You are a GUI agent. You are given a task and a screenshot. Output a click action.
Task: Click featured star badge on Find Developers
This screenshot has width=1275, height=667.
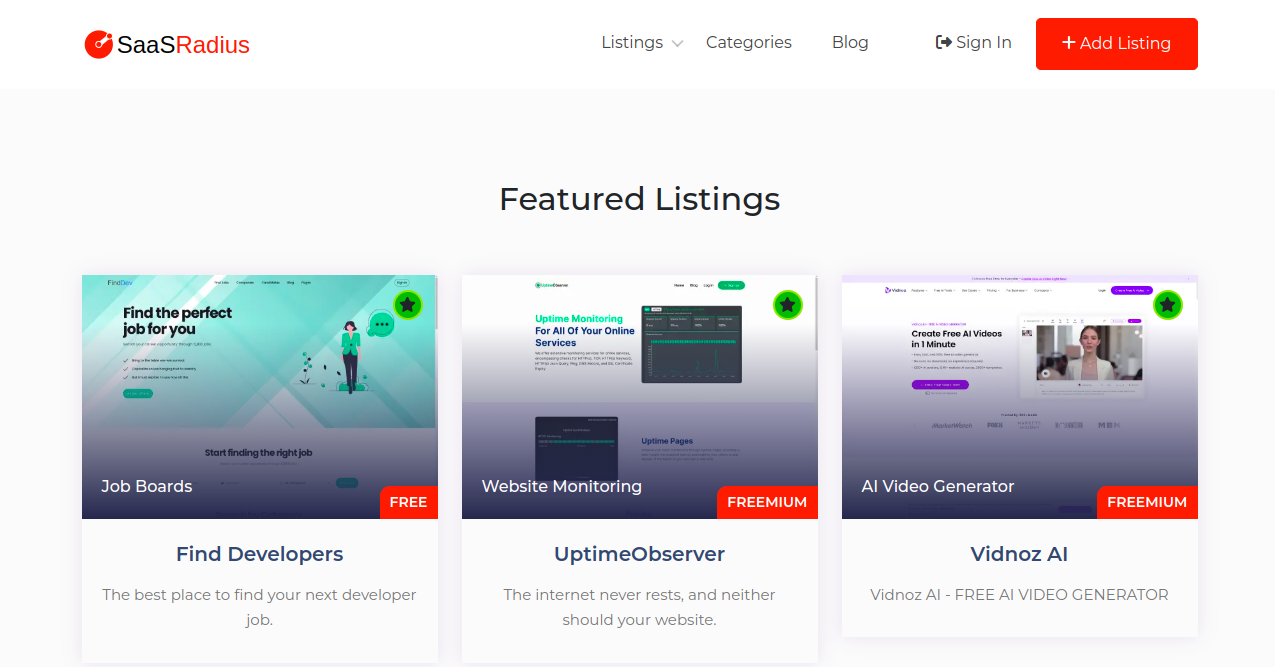[407, 305]
